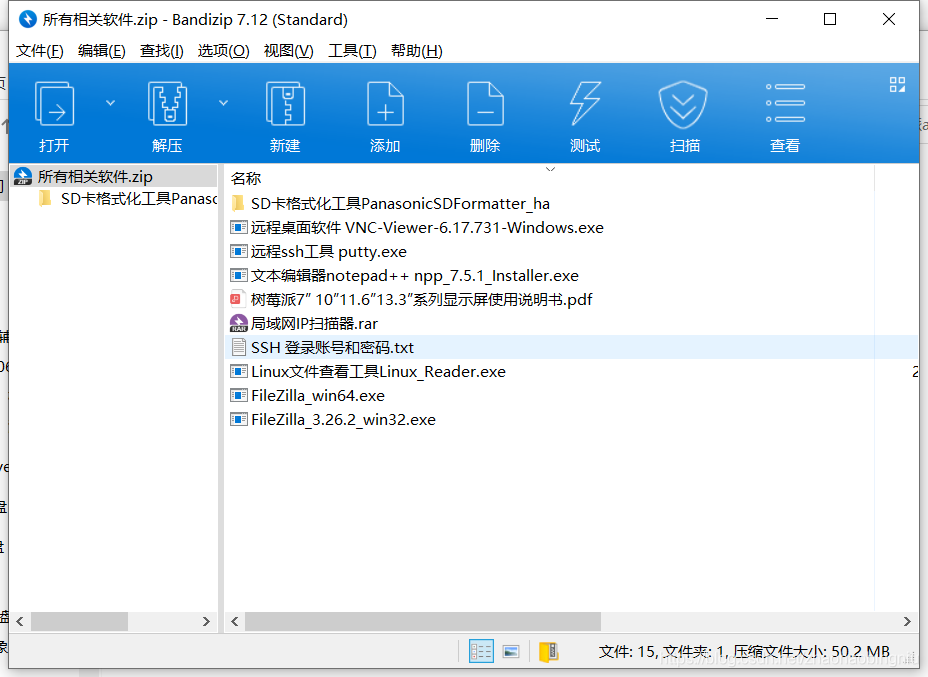
Task: Select SSH 登录账号和密码.txt file
Action: [571, 347]
